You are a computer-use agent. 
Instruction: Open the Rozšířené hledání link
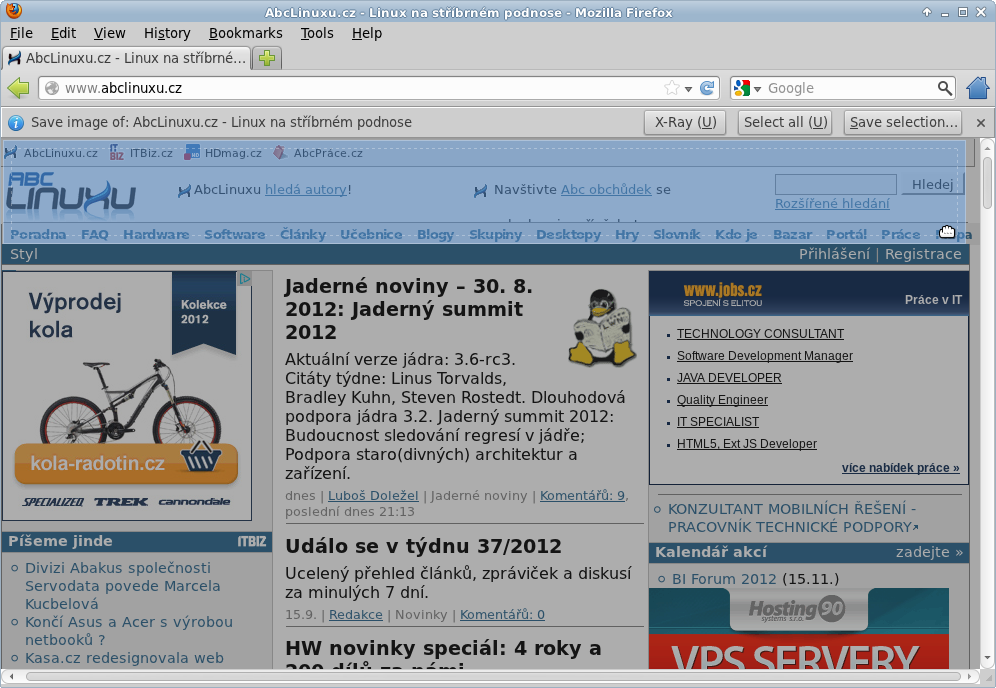pyautogui.click(x=832, y=203)
